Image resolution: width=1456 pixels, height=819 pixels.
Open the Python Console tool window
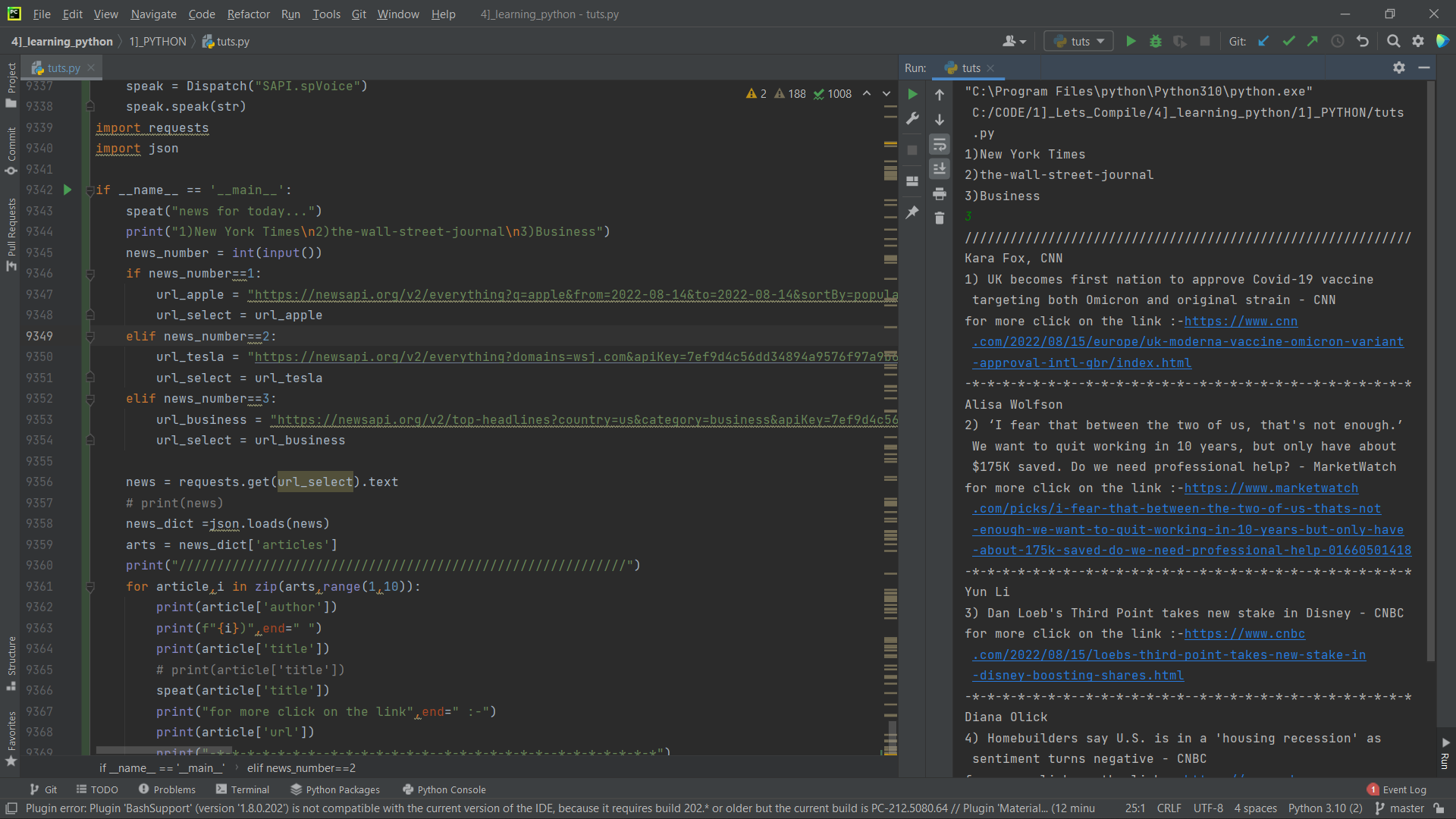pos(444,789)
